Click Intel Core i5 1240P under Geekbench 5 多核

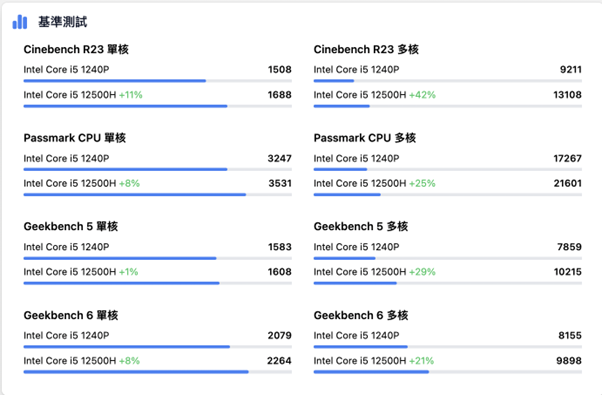pos(356,247)
